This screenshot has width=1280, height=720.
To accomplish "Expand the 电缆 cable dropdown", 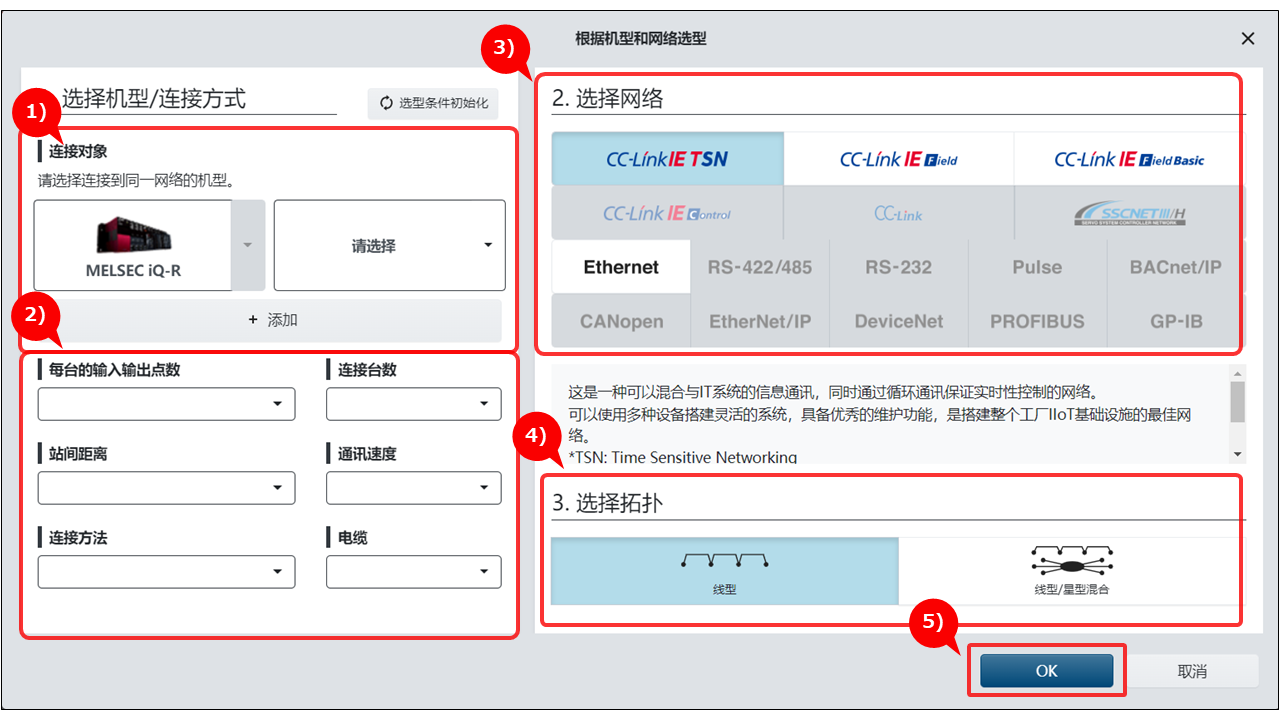I will (x=414, y=572).
